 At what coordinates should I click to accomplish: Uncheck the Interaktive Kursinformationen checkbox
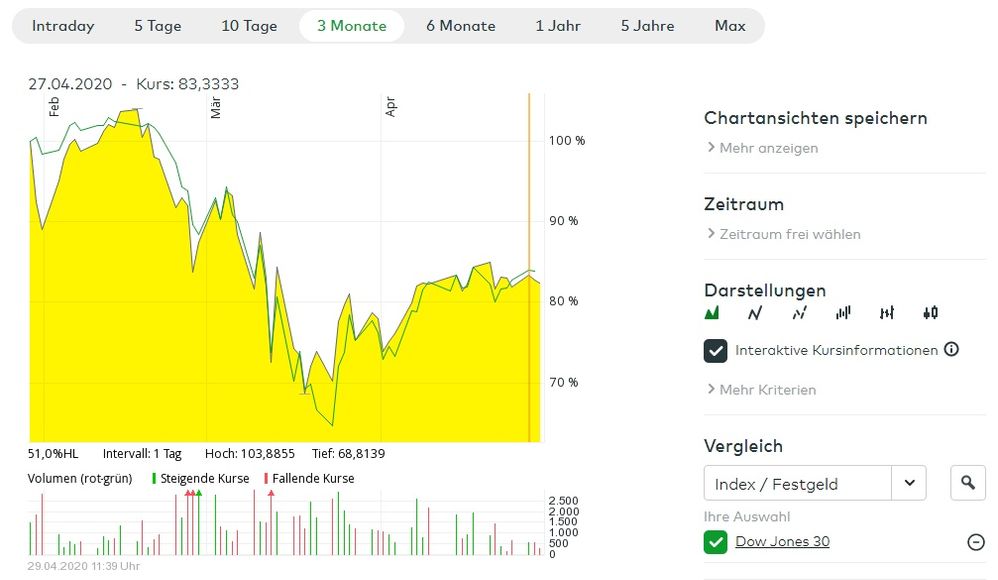[x=715, y=351]
